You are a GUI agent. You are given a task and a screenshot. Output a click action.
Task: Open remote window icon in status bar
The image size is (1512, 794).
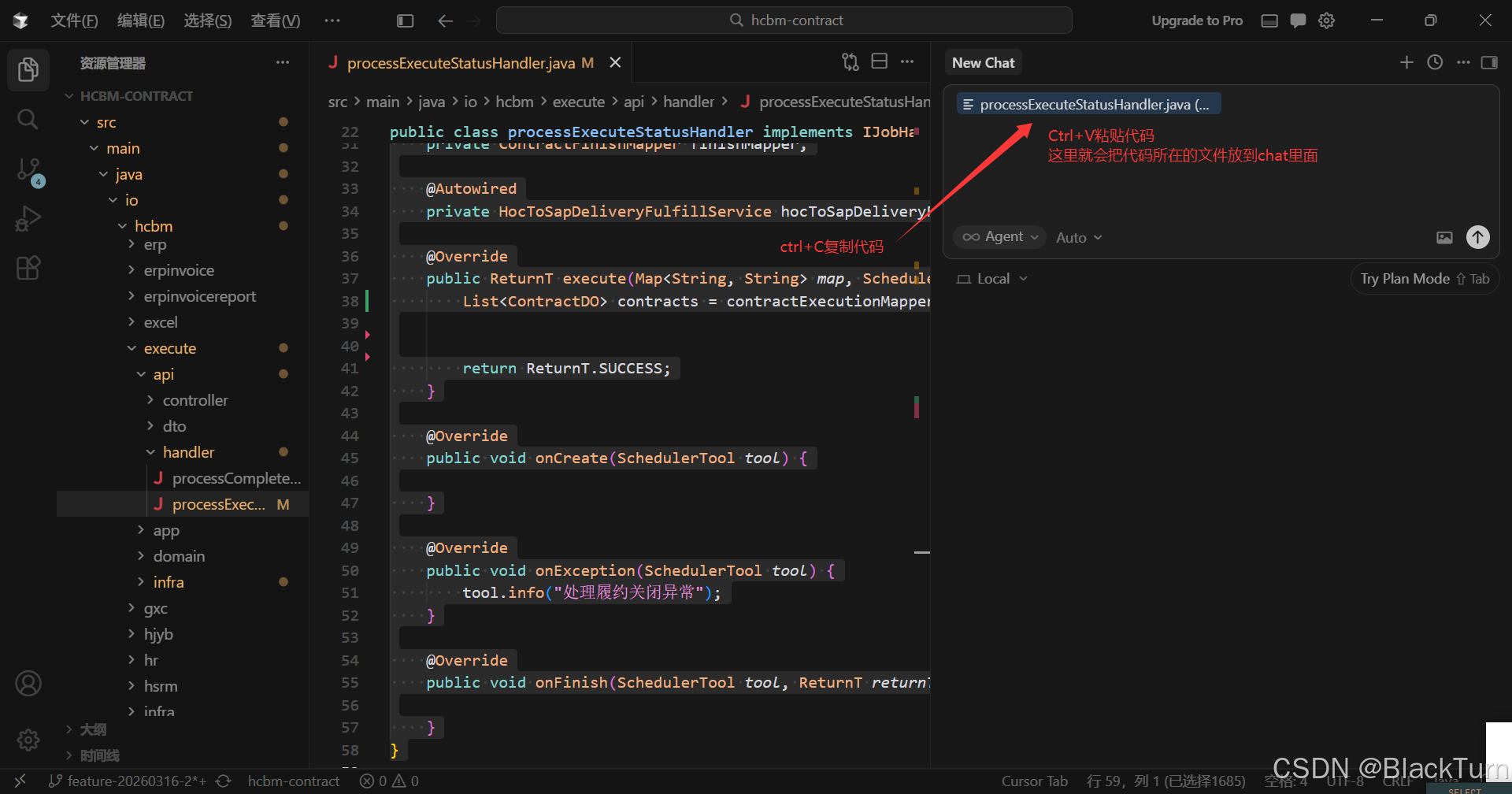tap(20, 781)
